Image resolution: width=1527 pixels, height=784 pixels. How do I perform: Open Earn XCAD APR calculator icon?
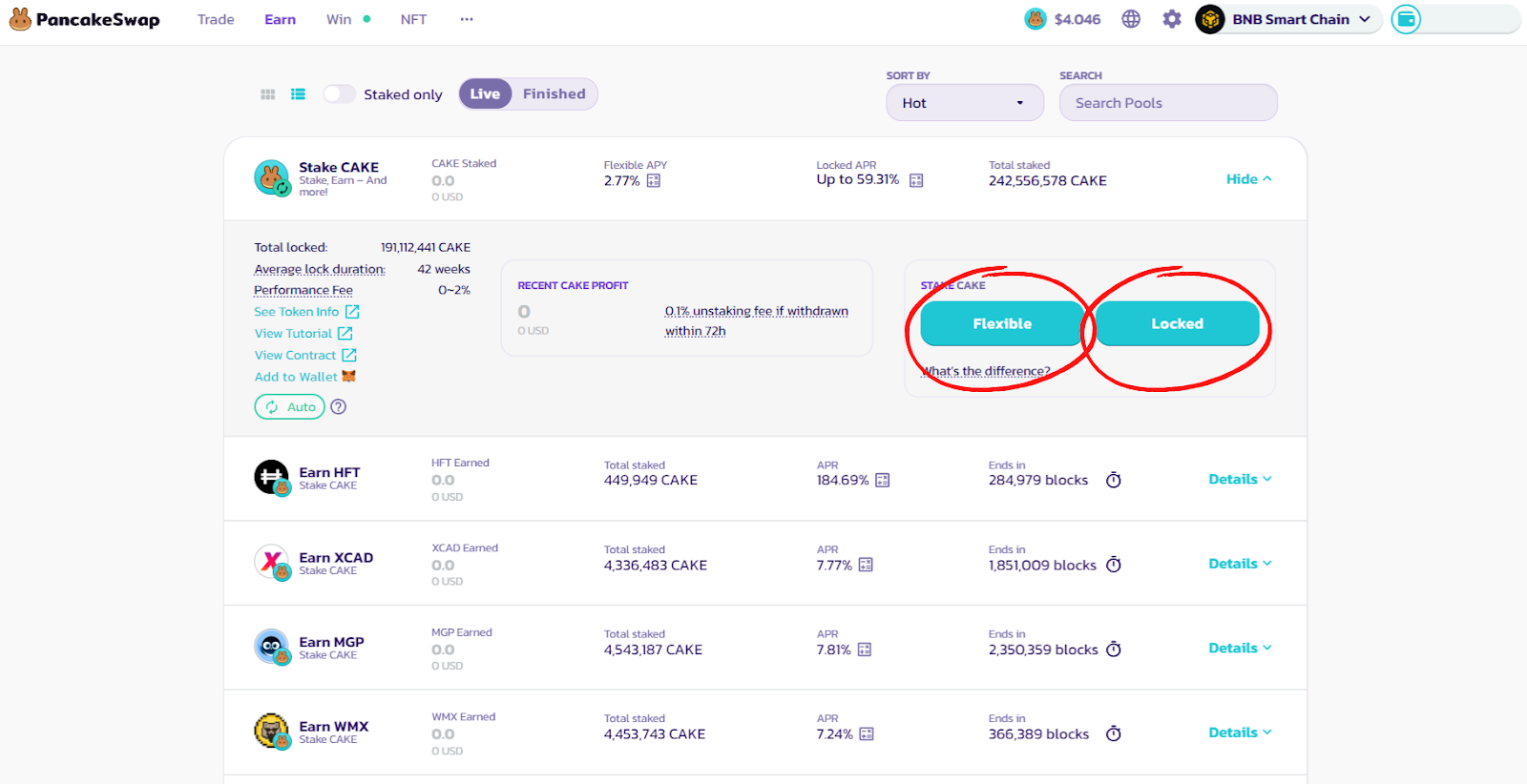[x=866, y=565]
